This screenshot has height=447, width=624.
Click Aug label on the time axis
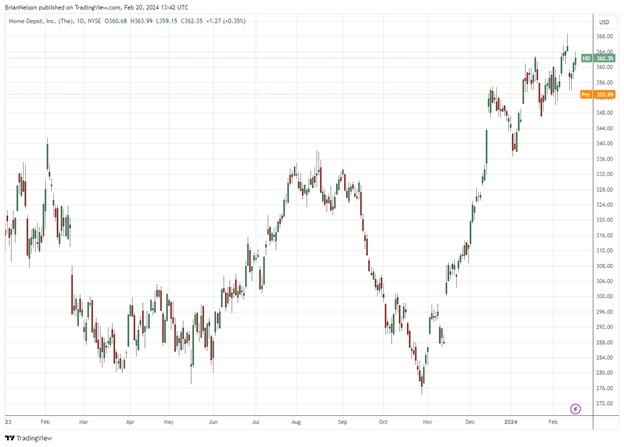click(295, 422)
